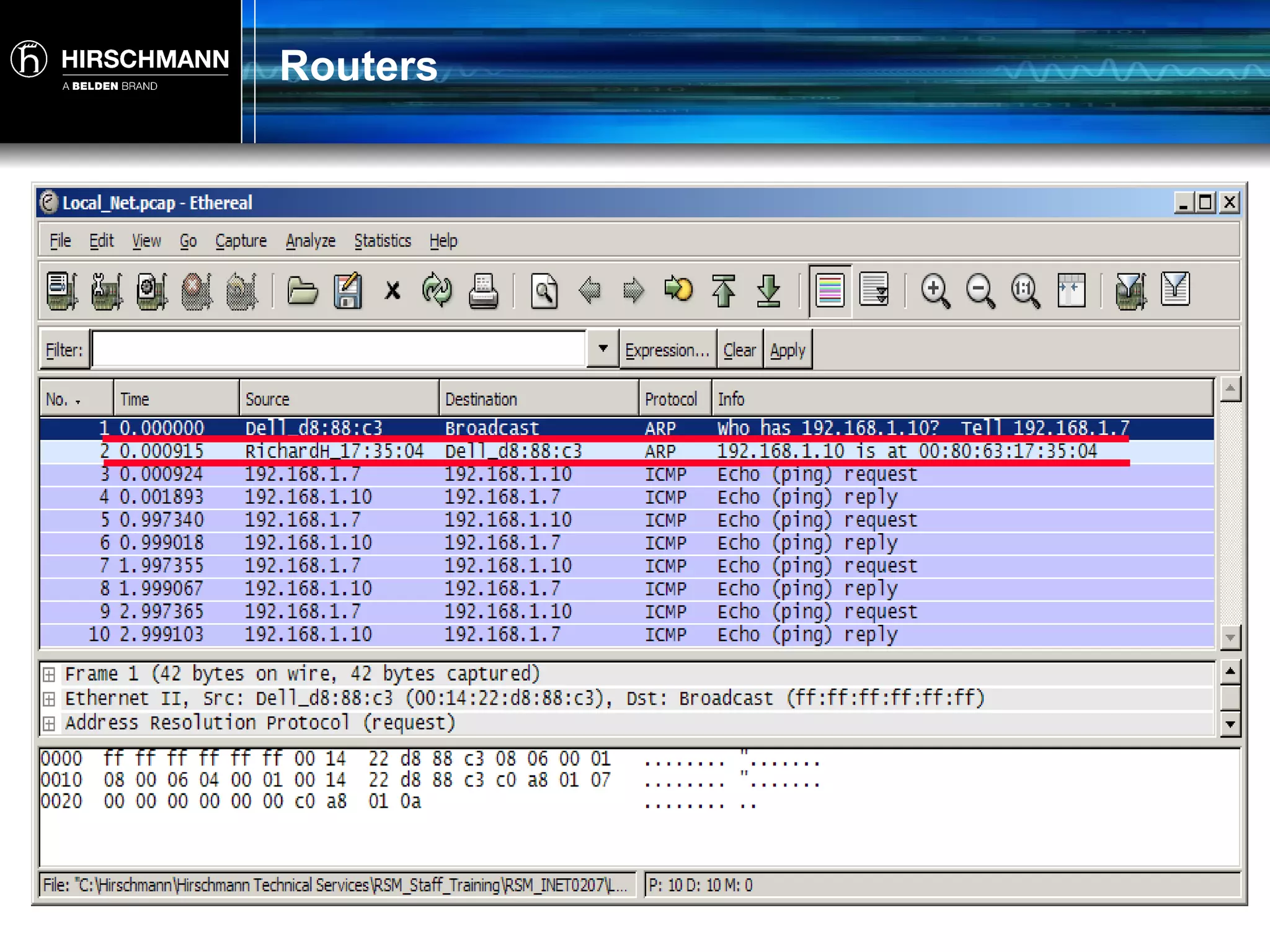Sort packets by the No. column header
Viewport: 1270px width, 952px height.
[77, 399]
